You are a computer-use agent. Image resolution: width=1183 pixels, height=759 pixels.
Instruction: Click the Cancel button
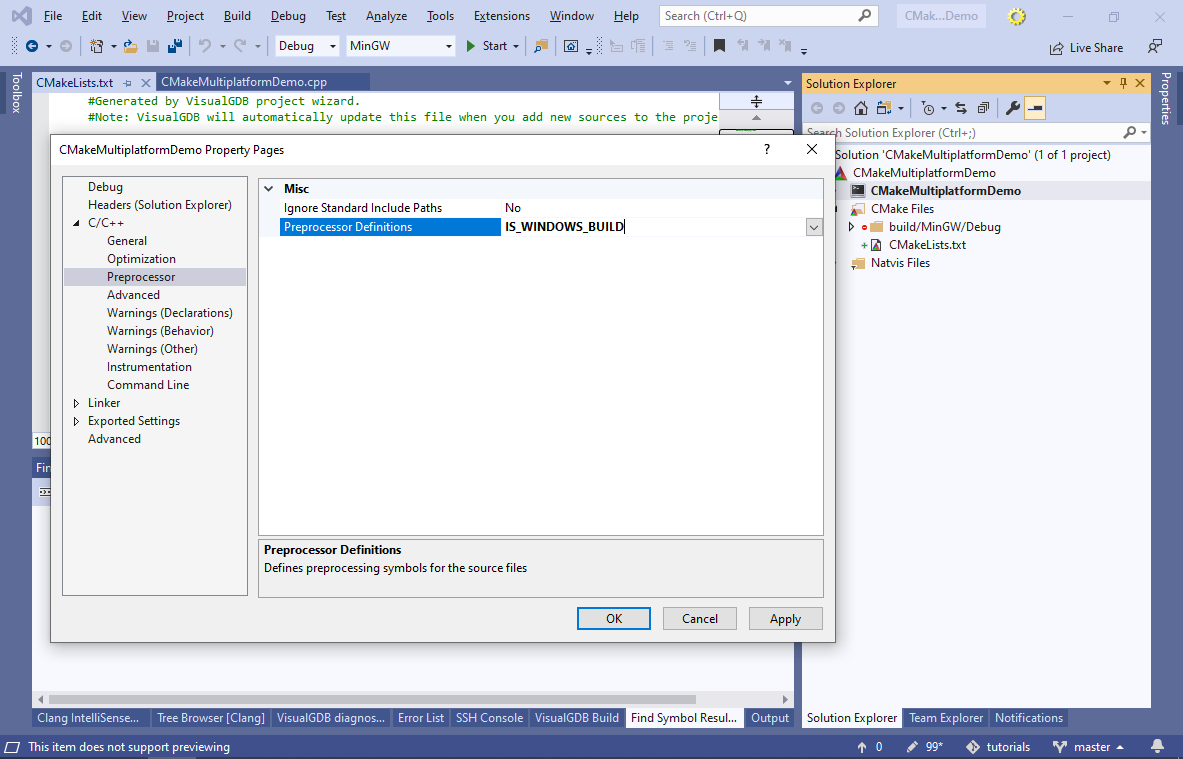coord(699,619)
